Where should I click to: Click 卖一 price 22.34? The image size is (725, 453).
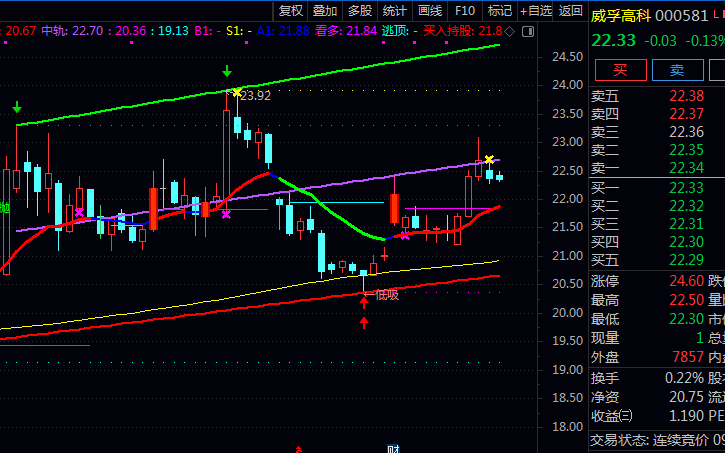click(687, 168)
